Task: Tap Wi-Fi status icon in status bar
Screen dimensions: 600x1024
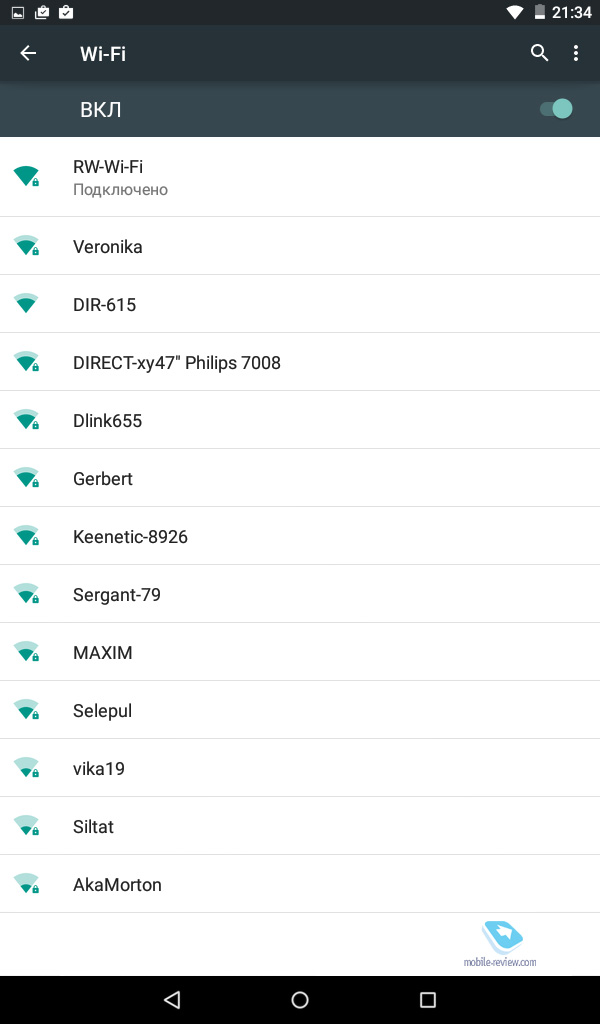Action: point(515,12)
